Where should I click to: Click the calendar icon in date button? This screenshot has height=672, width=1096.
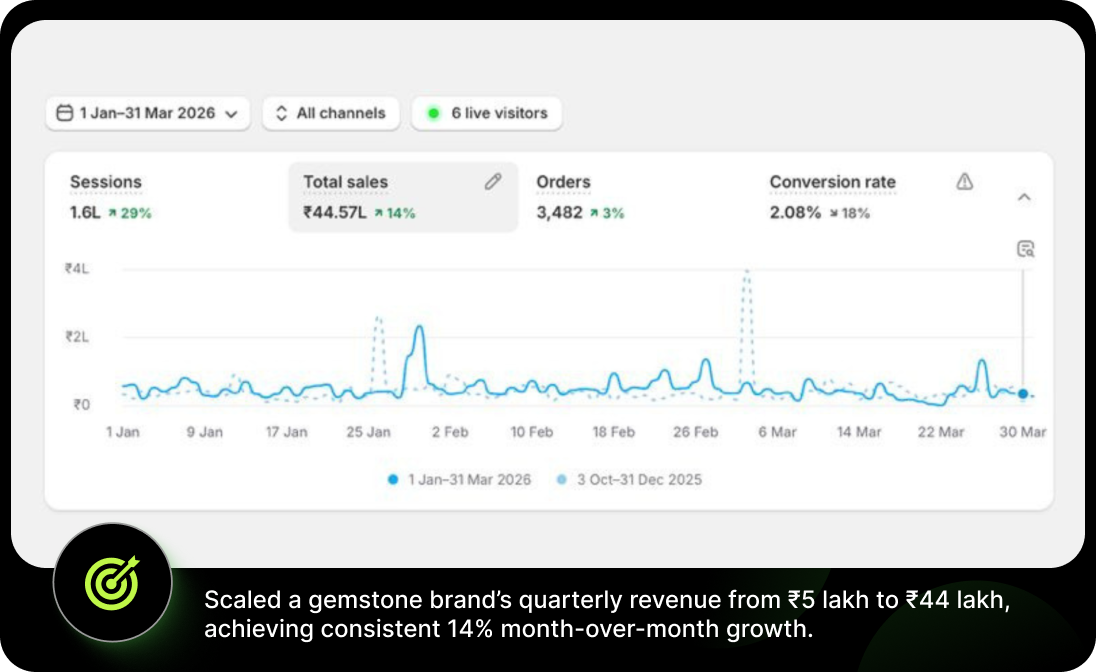(64, 113)
